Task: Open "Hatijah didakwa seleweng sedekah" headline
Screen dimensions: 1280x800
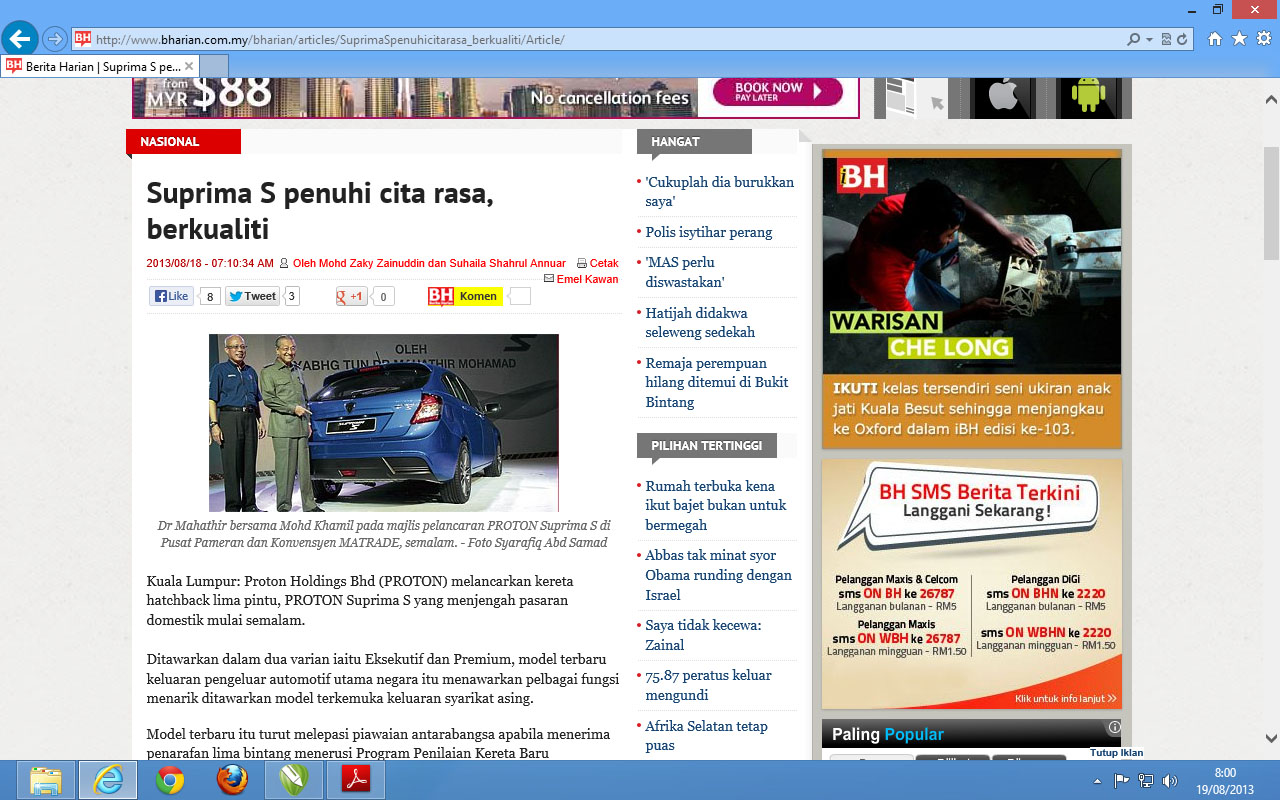Action: click(x=700, y=322)
